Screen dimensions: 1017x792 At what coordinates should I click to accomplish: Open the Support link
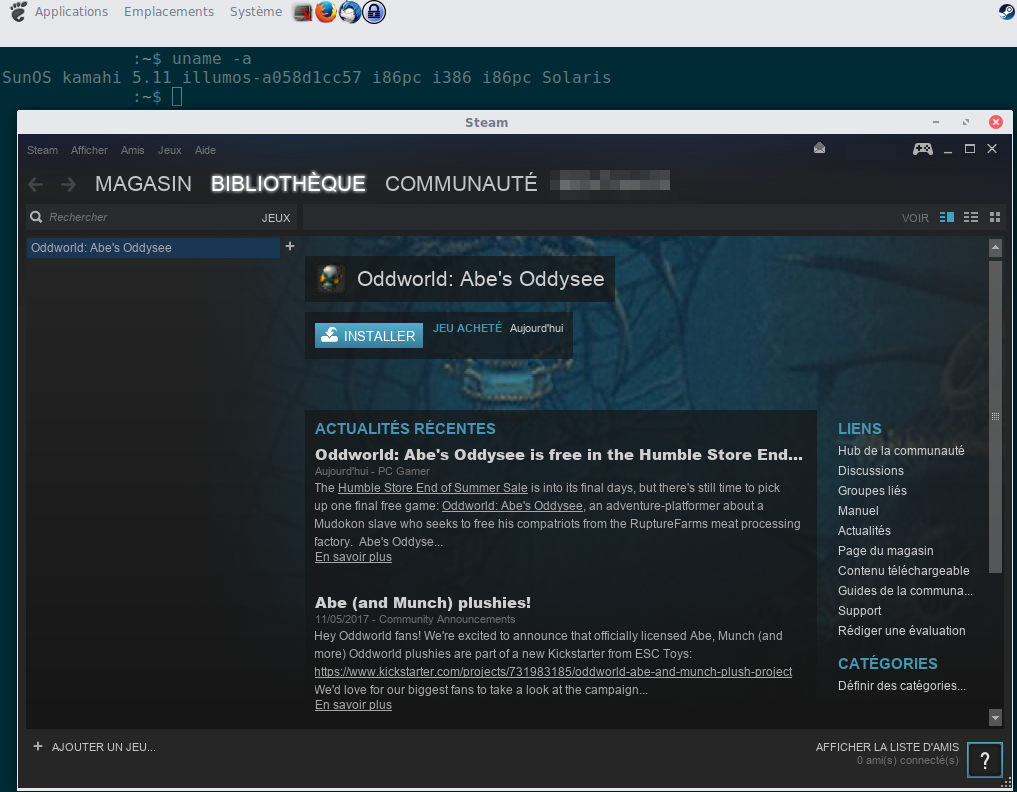click(859, 611)
